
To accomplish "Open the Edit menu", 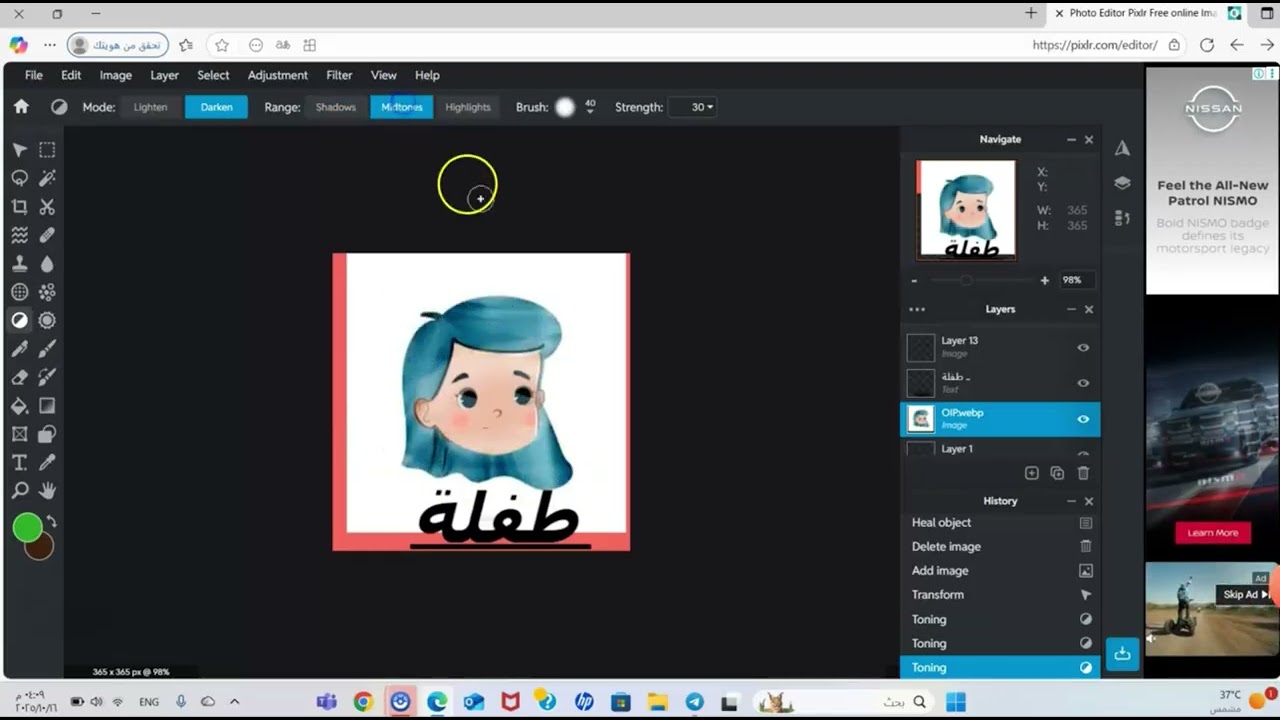I will [71, 75].
